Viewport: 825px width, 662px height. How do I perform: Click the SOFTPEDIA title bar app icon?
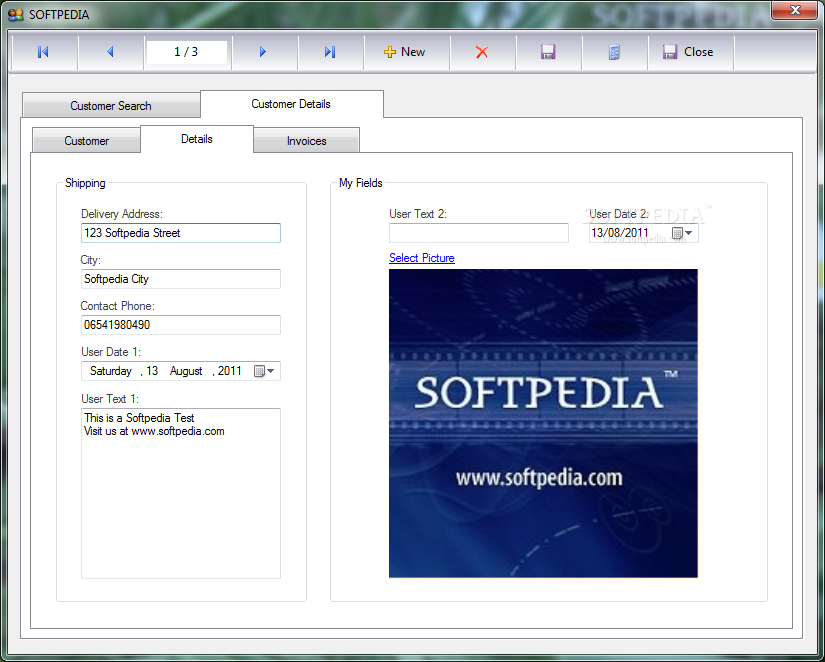tap(16, 14)
